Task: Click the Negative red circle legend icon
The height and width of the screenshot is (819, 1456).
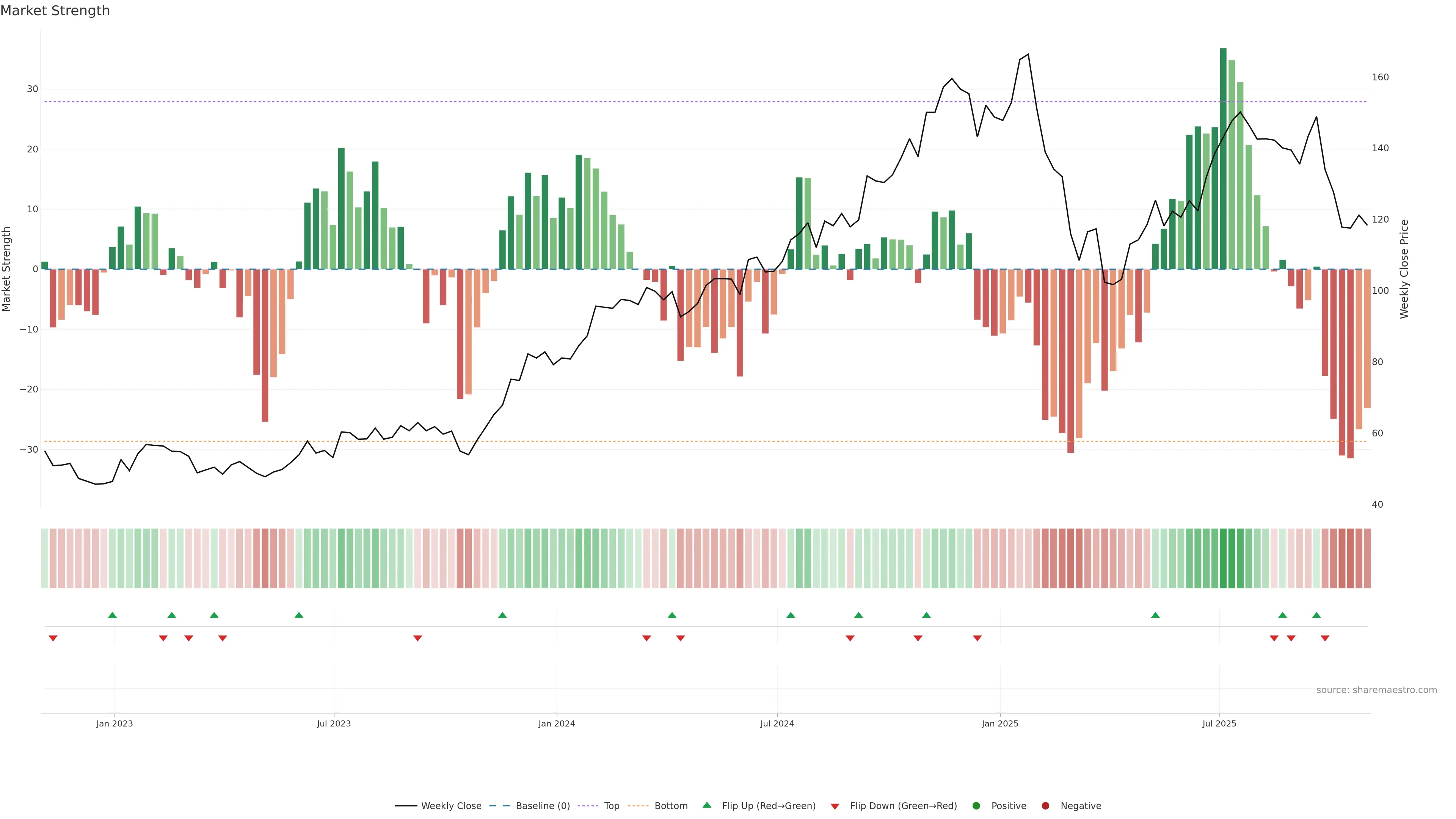Action: 1045,806
